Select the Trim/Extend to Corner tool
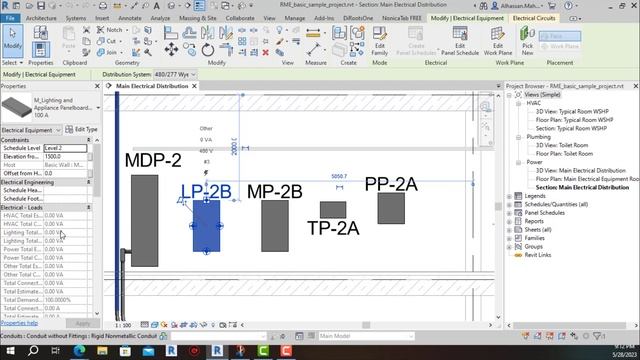This screenshot has width=640, height=360. point(226,50)
